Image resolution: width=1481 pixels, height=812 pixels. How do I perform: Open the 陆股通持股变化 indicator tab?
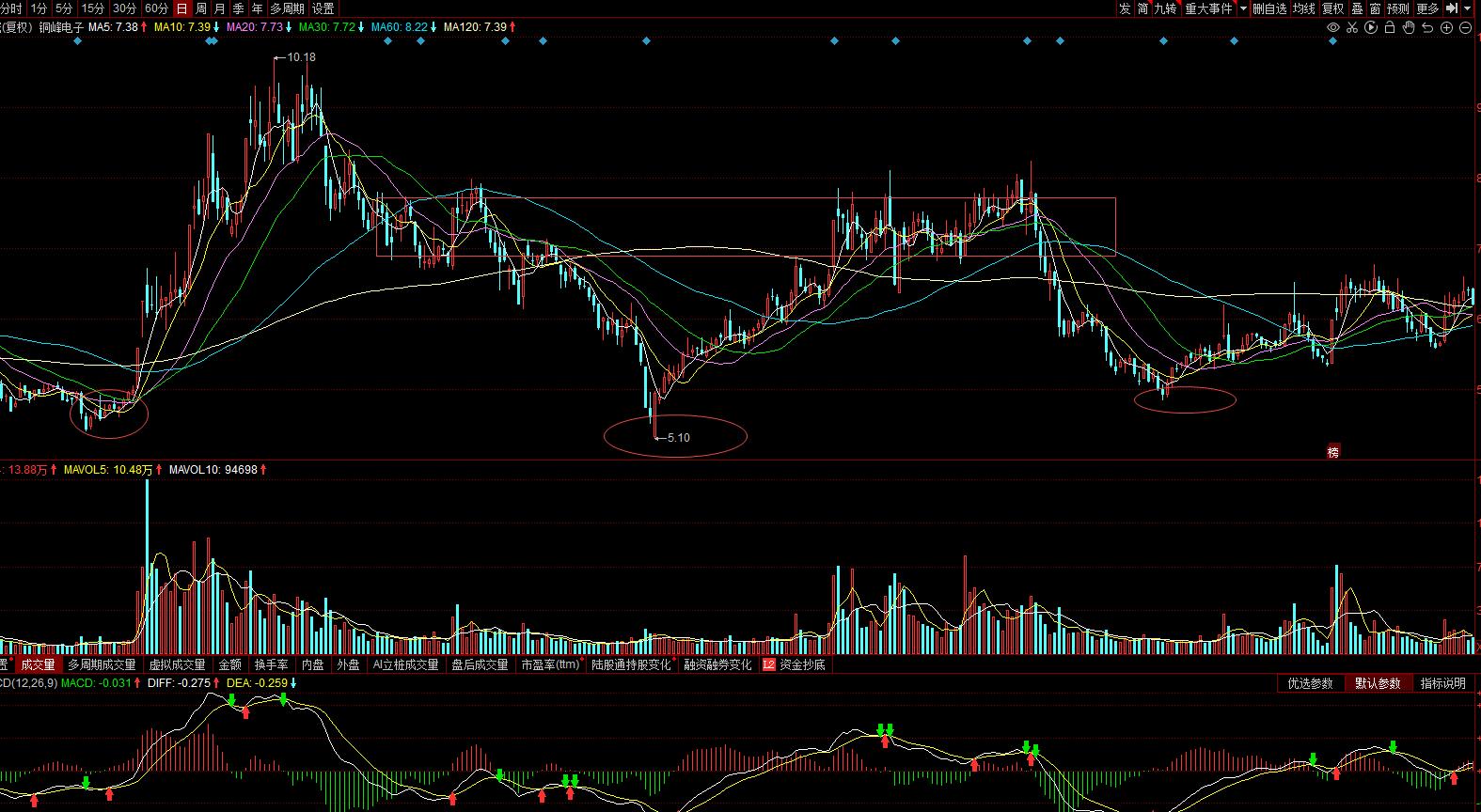632,664
